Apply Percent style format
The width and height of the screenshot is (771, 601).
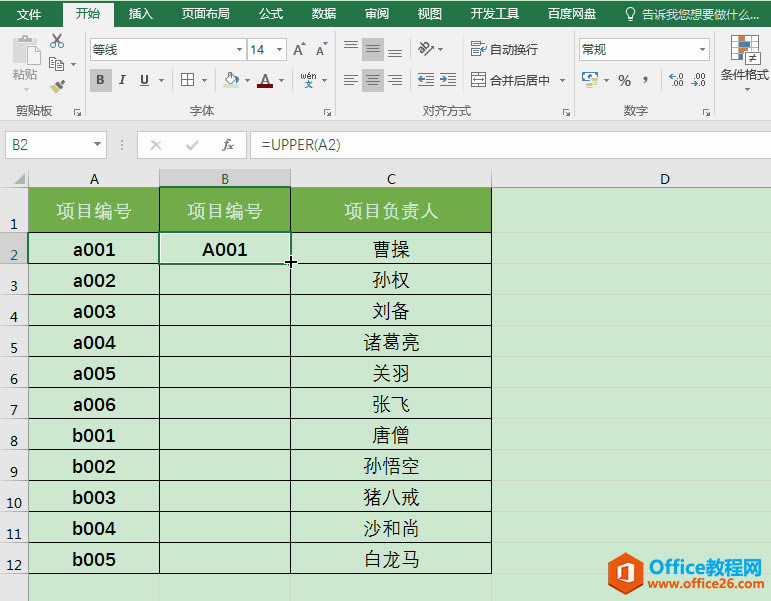(x=624, y=80)
